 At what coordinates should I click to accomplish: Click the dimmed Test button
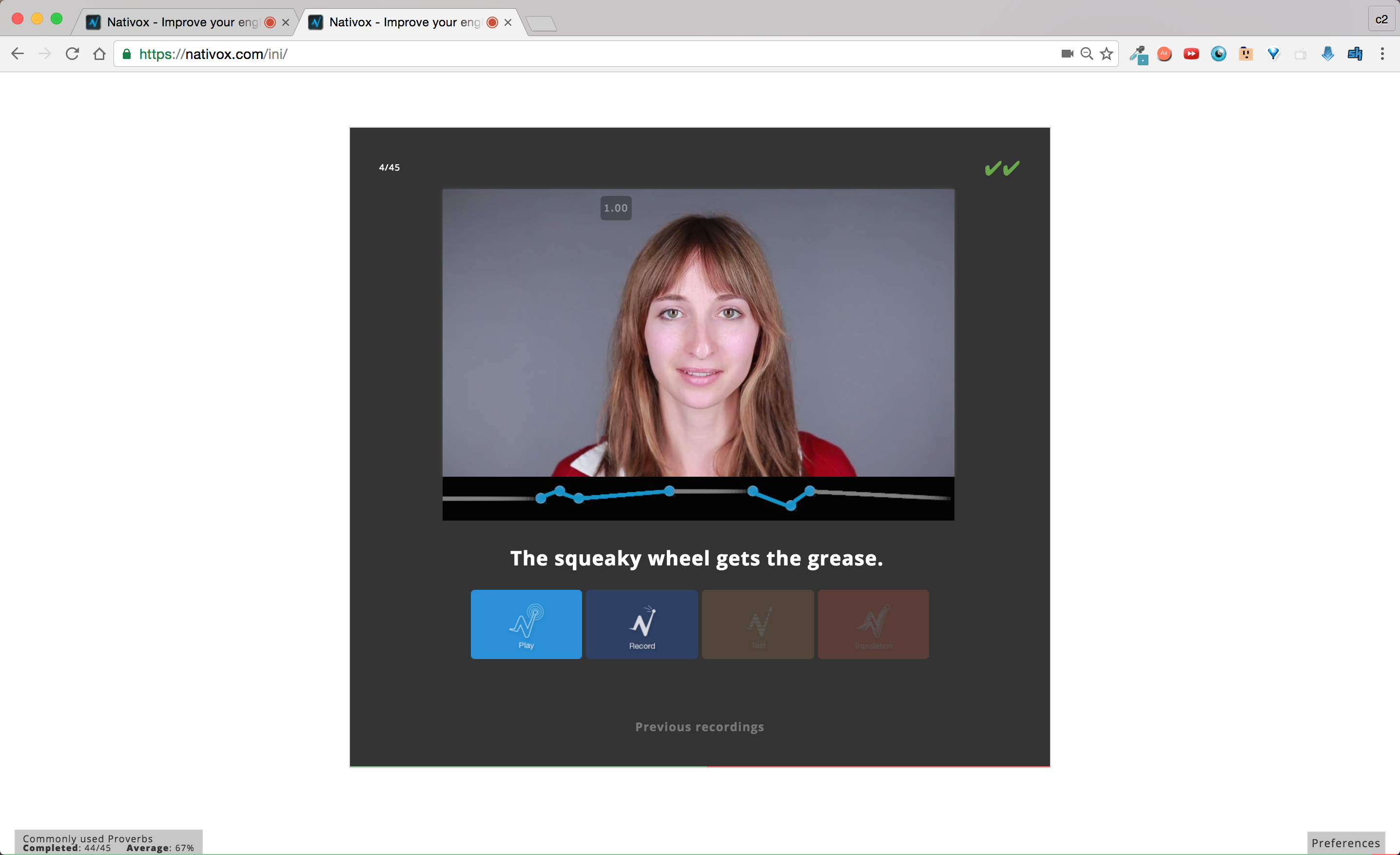758,624
